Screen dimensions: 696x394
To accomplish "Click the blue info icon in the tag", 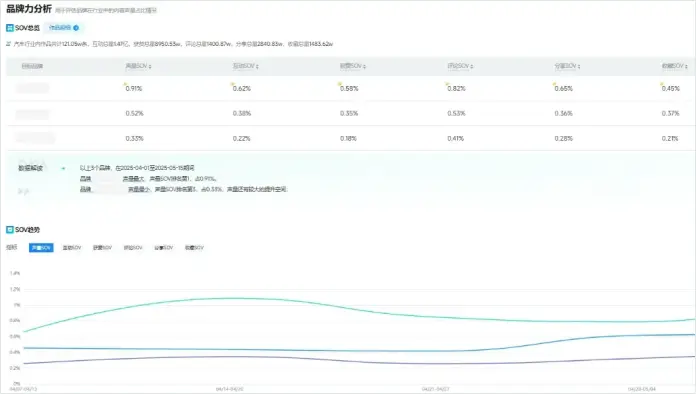I will point(76,28).
